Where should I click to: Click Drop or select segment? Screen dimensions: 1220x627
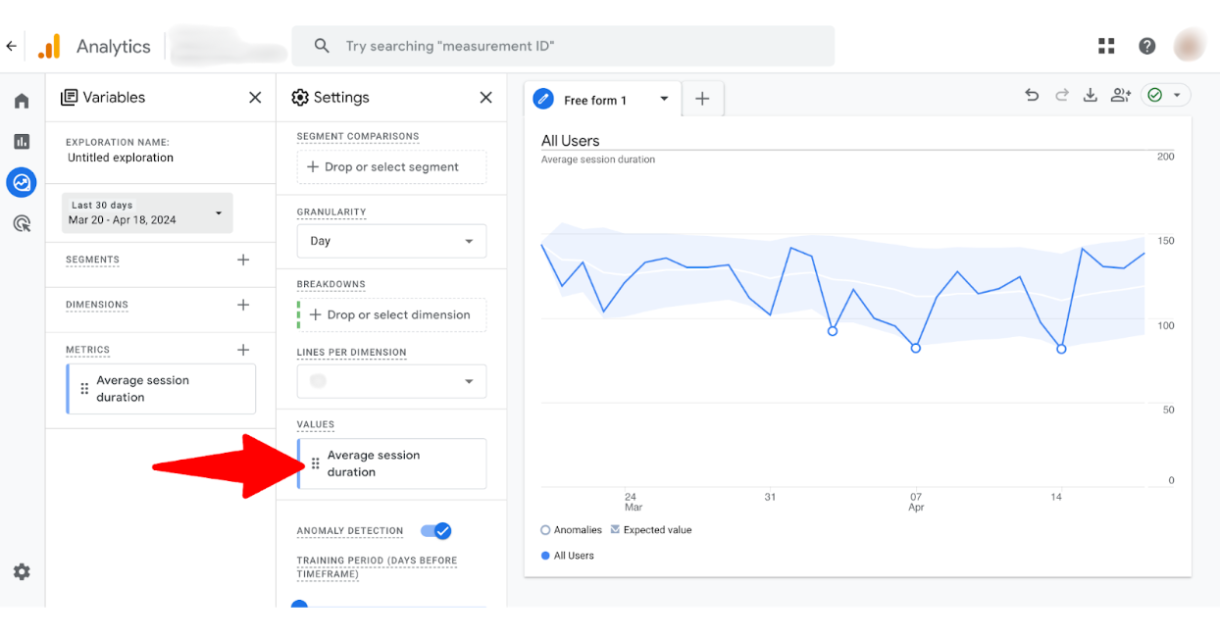click(390, 166)
